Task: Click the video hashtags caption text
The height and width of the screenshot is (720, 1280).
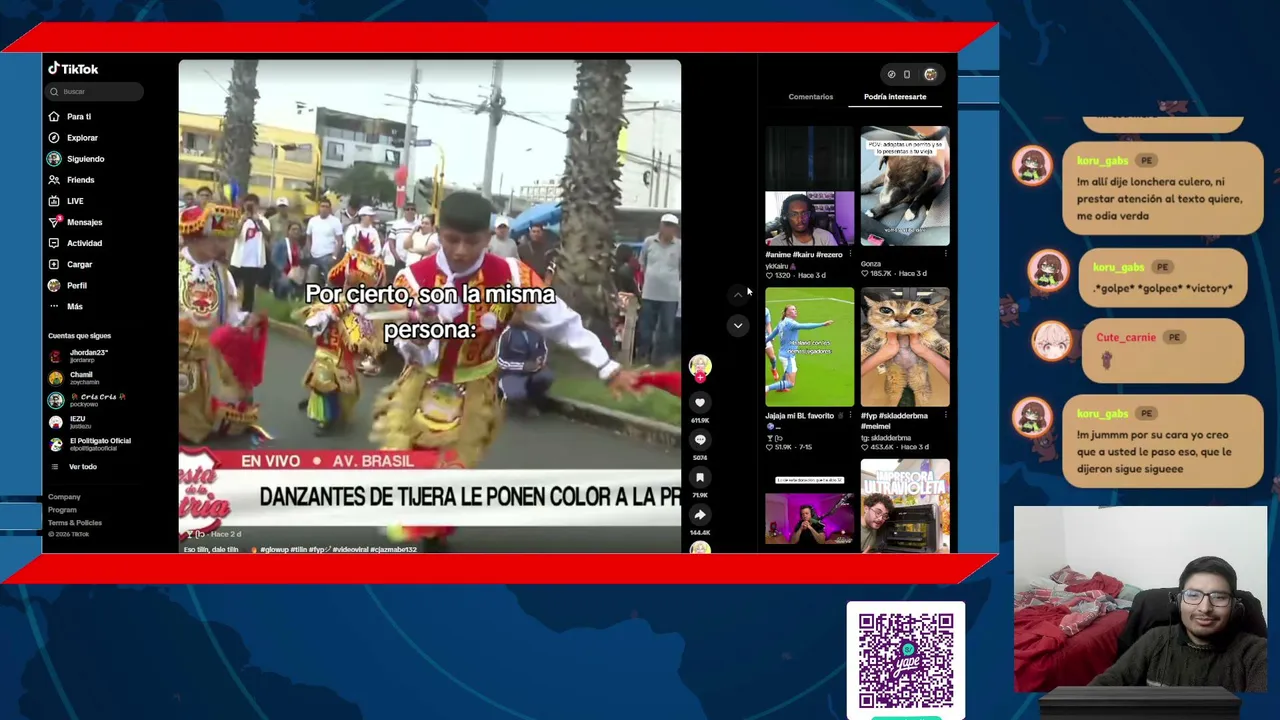Action: 338,549
